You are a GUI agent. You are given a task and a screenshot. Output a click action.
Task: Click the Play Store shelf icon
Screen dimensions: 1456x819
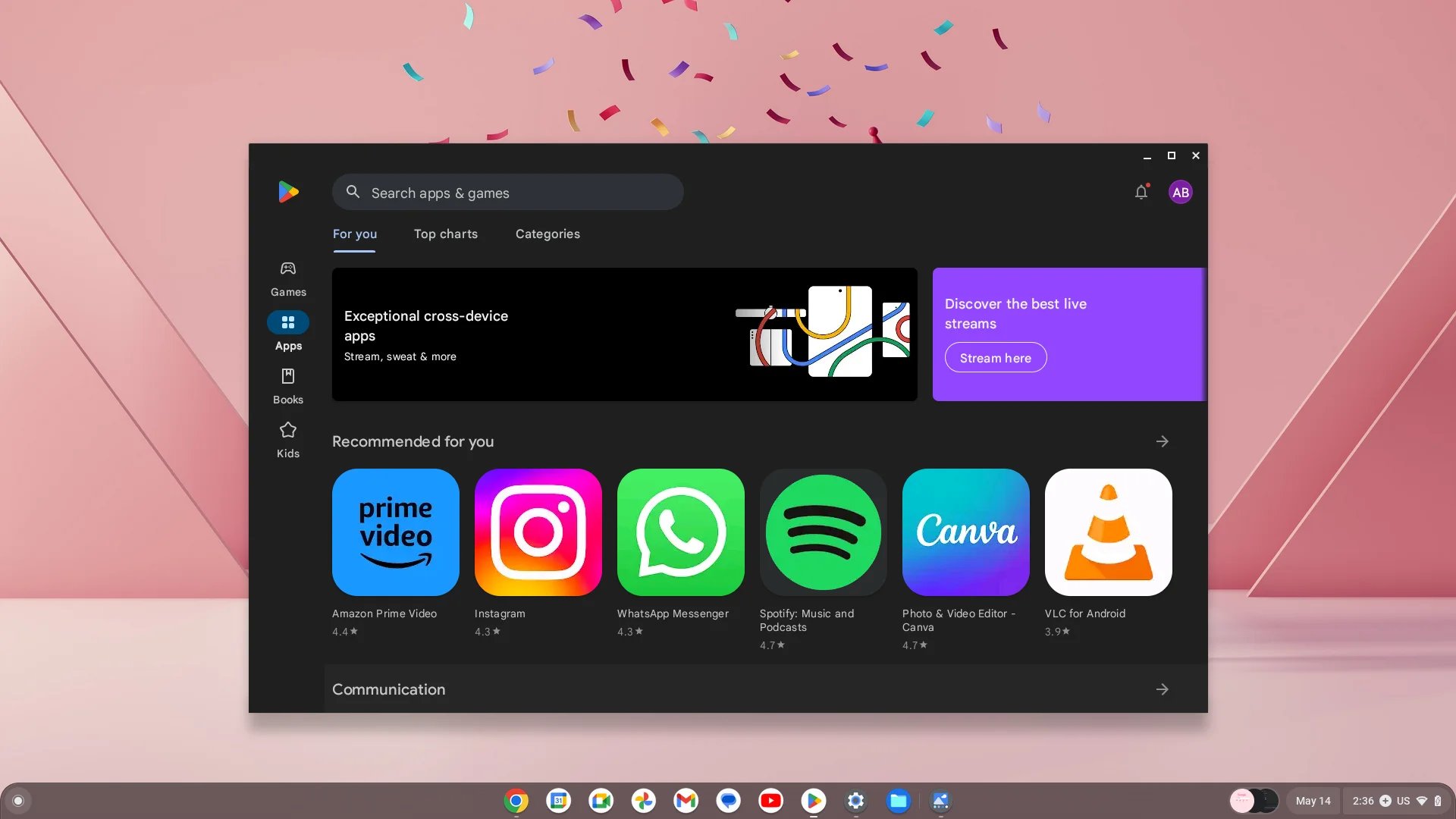(x=814, y=801)
